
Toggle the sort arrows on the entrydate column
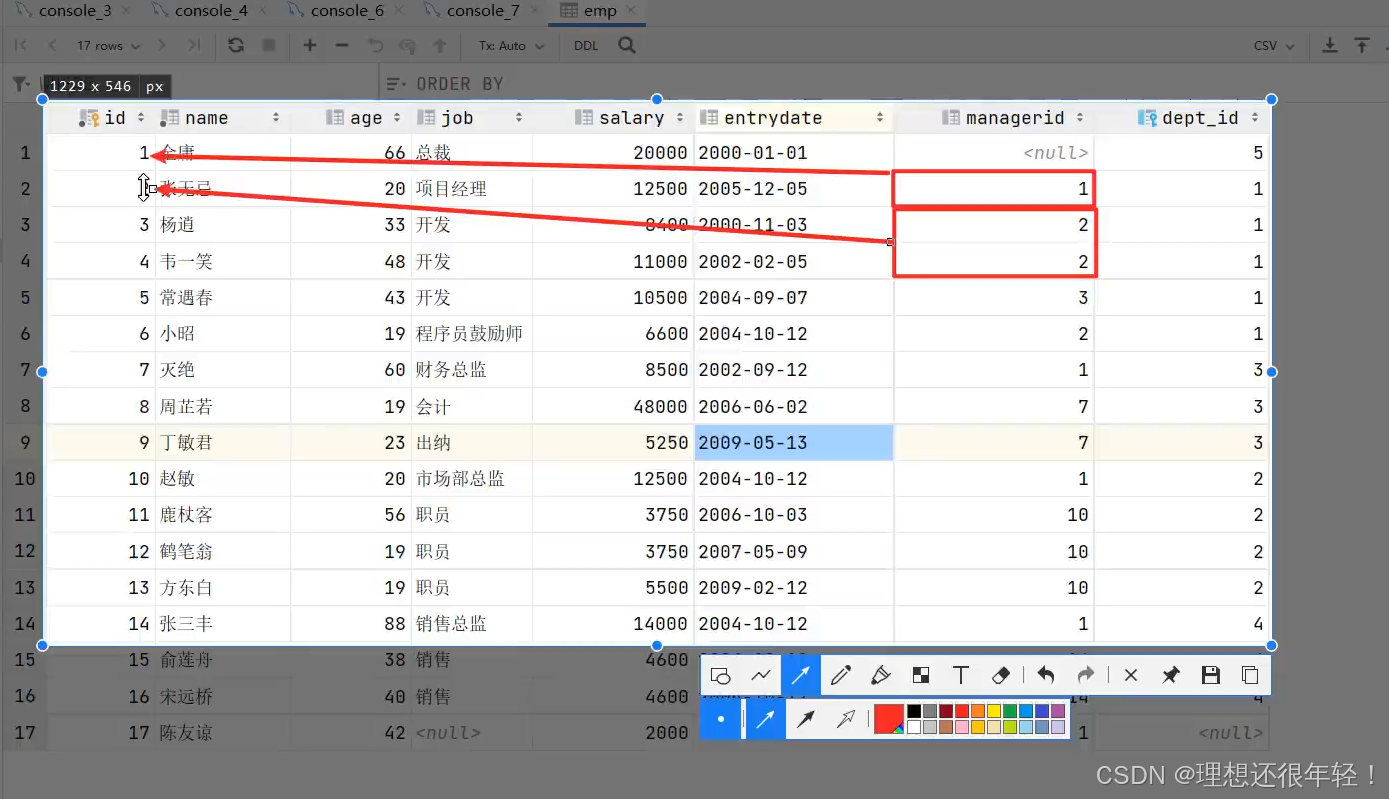[x=880, y=118]
